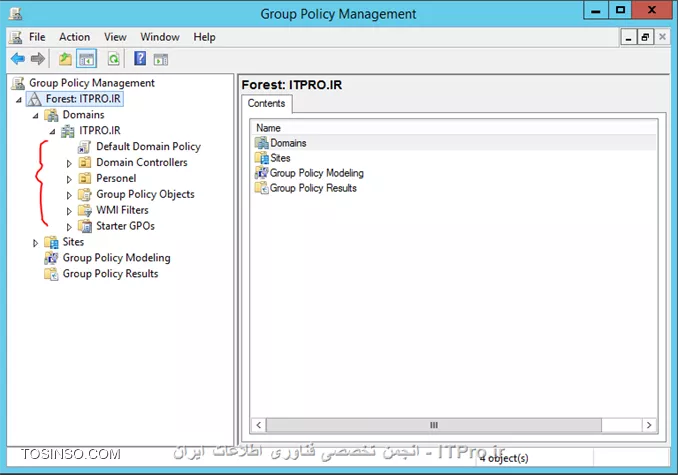Click the Name column header

click(454, 128)
